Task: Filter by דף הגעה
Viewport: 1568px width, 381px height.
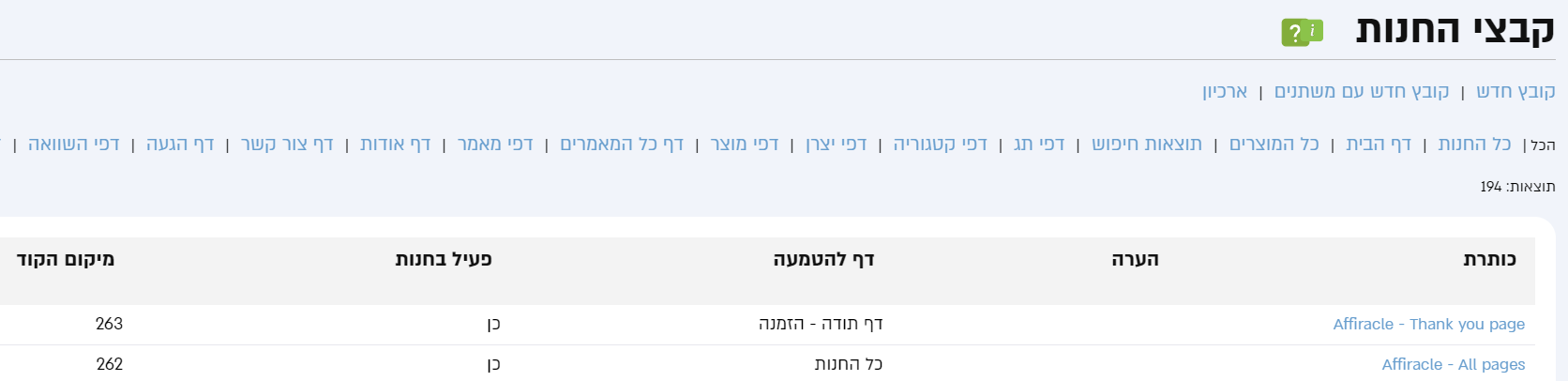Action: coord(180,144)
